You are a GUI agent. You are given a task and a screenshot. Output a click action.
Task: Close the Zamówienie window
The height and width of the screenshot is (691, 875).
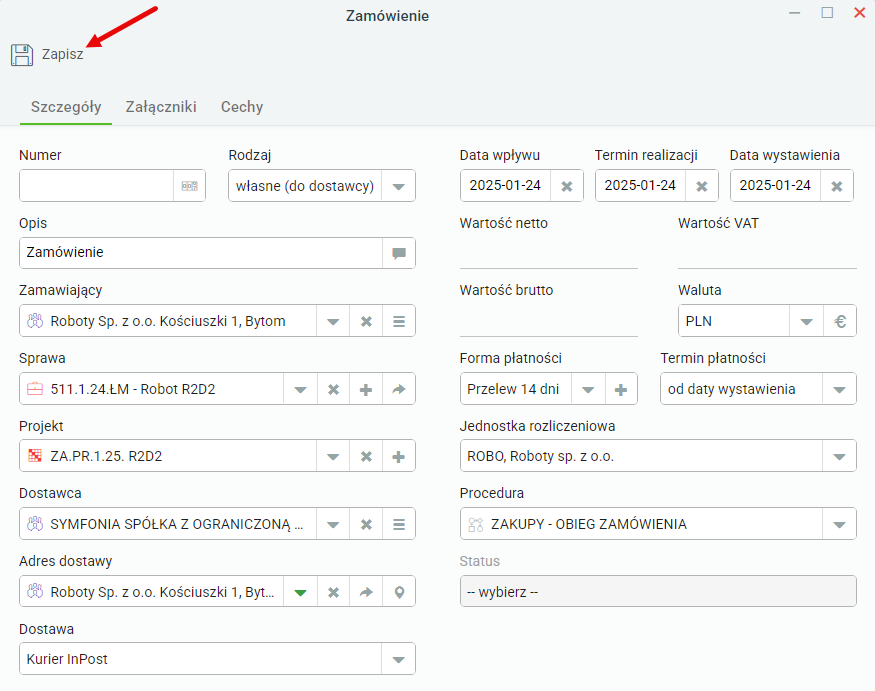pos(859,13)
